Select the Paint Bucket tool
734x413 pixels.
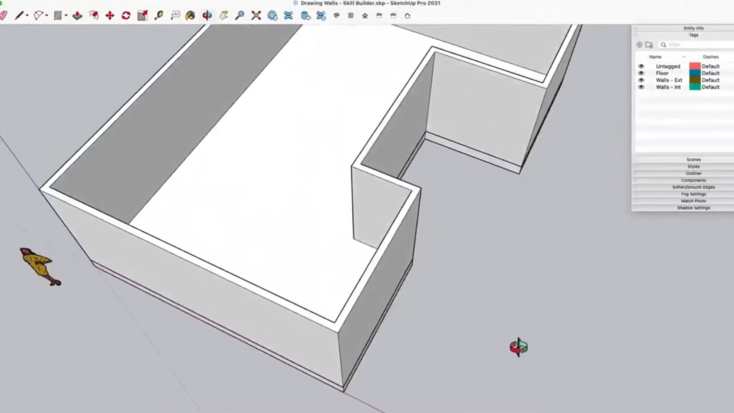(190, 16)
